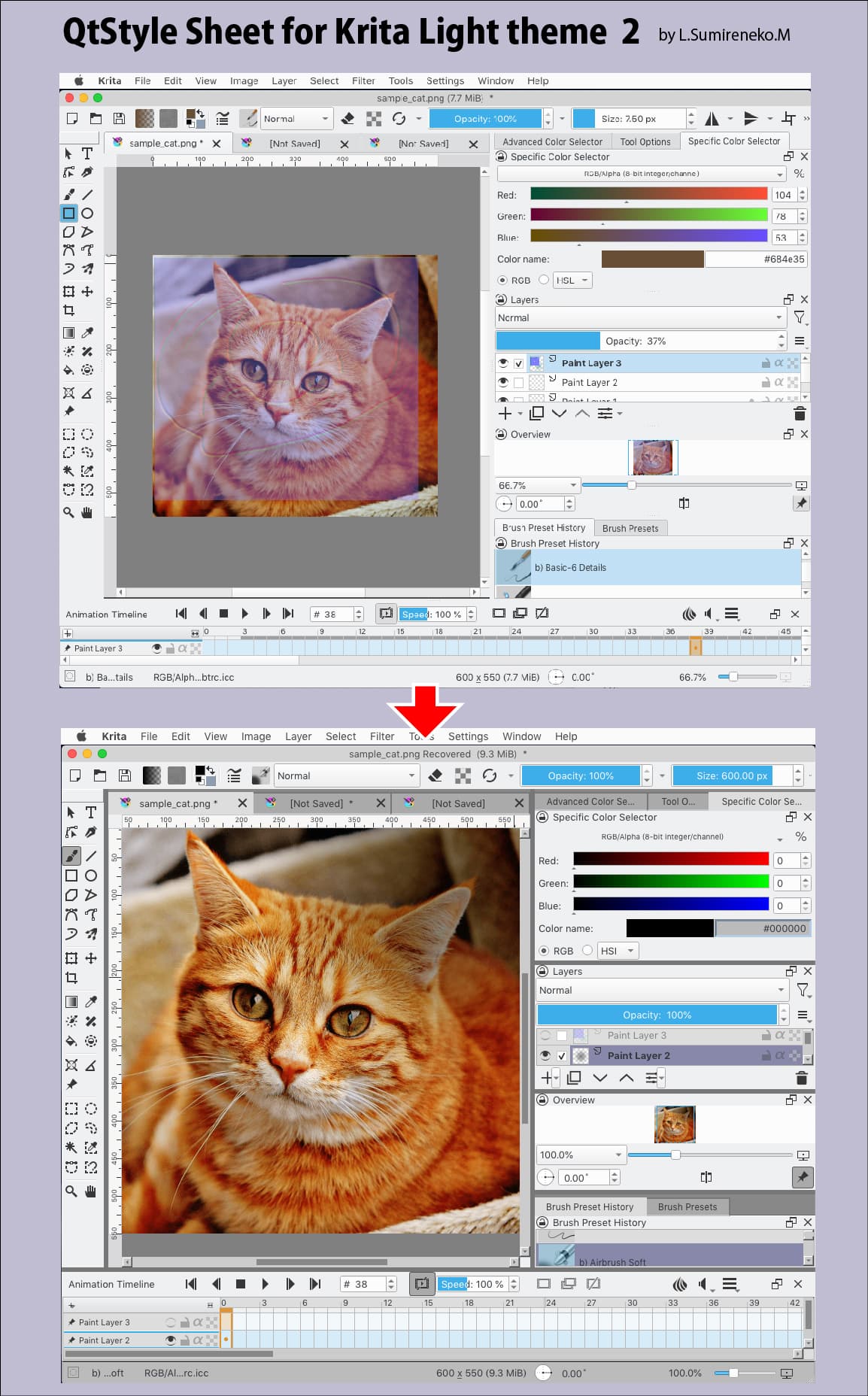Open Normal blending dropdown in top Krita toolbar
The height and width of the screenshot is (1396, 868).
coord(296,118)
